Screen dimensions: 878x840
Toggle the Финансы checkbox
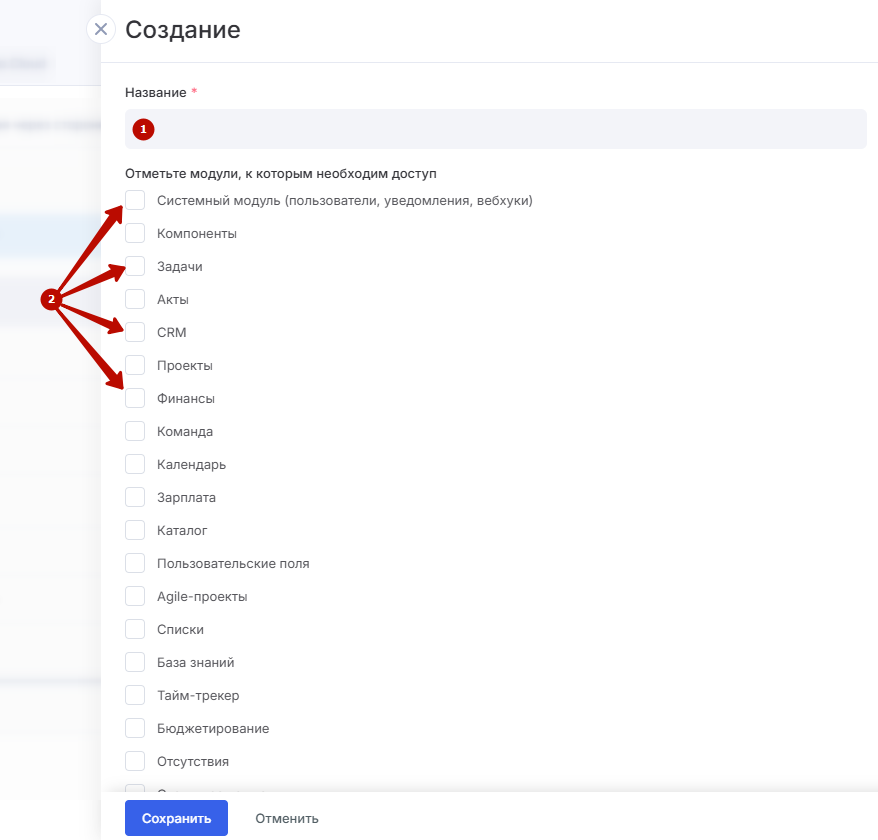click(x=135, y=398)
